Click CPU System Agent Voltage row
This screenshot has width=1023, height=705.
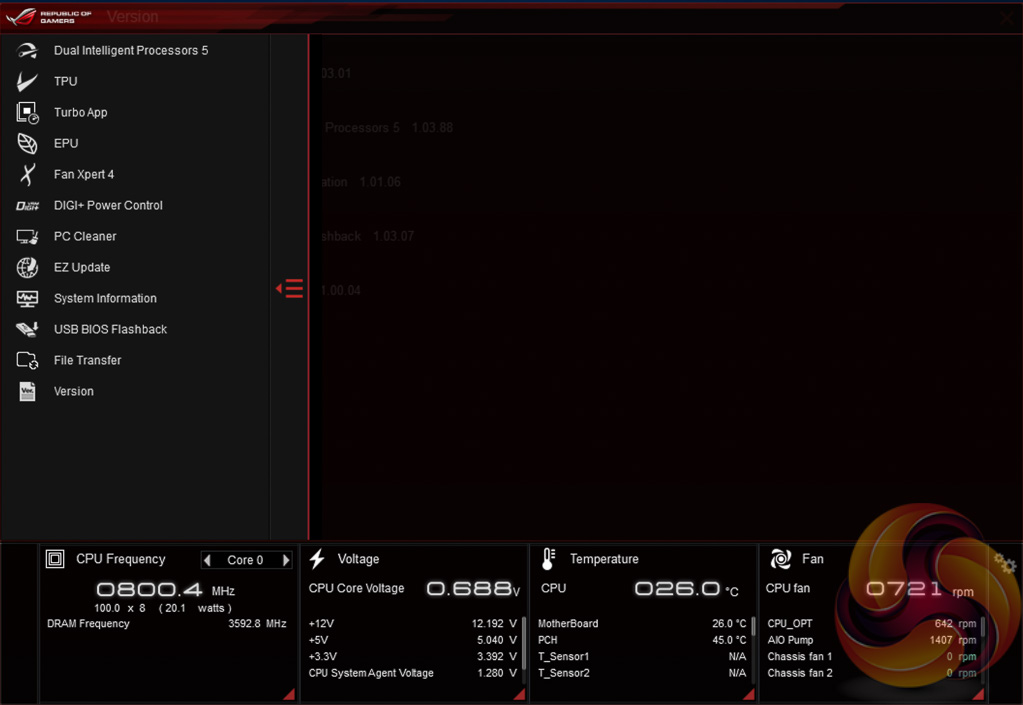pyautogui.click(x=413, y=673)
